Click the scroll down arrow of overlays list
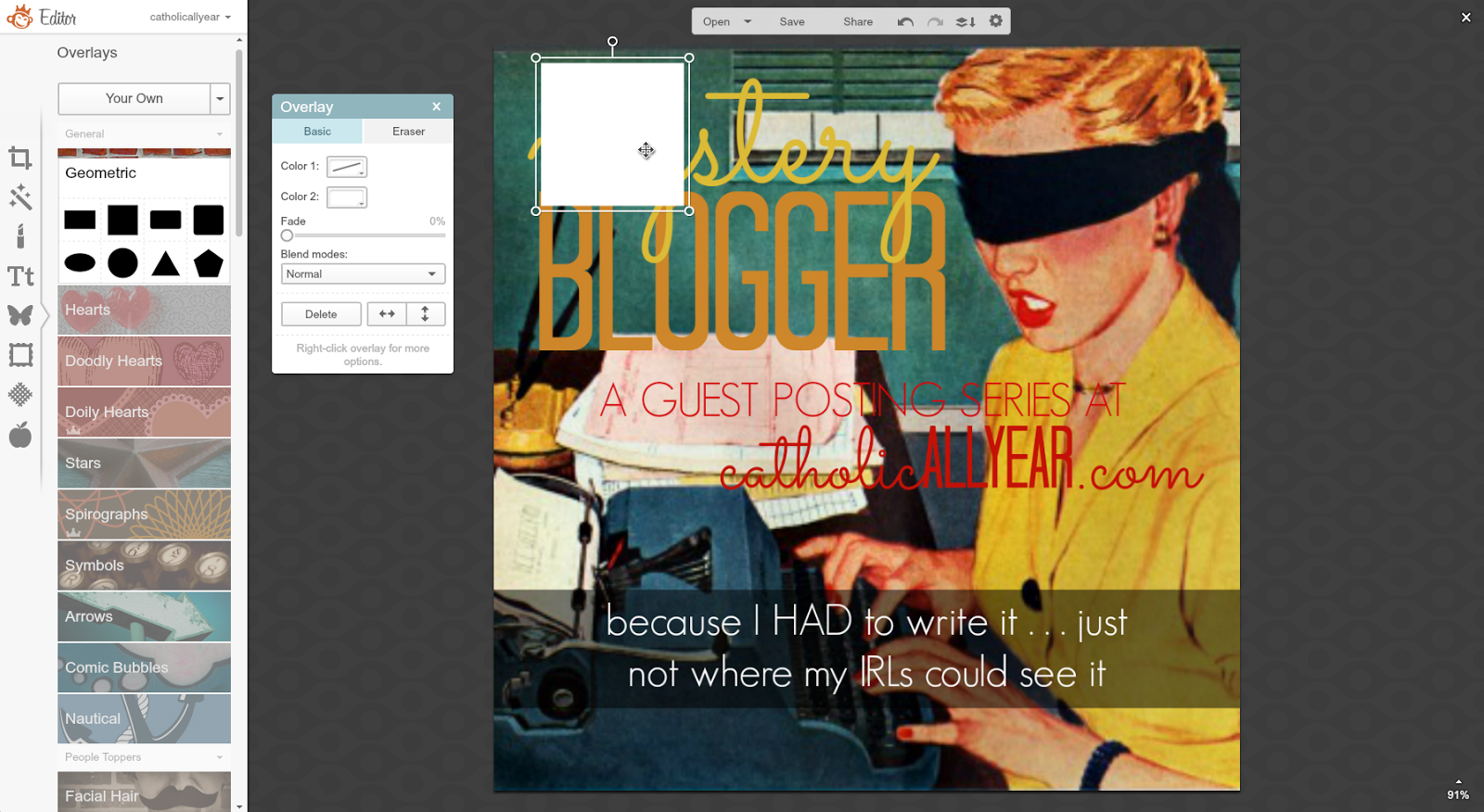Screen dimensions: 1484x812 239,806
